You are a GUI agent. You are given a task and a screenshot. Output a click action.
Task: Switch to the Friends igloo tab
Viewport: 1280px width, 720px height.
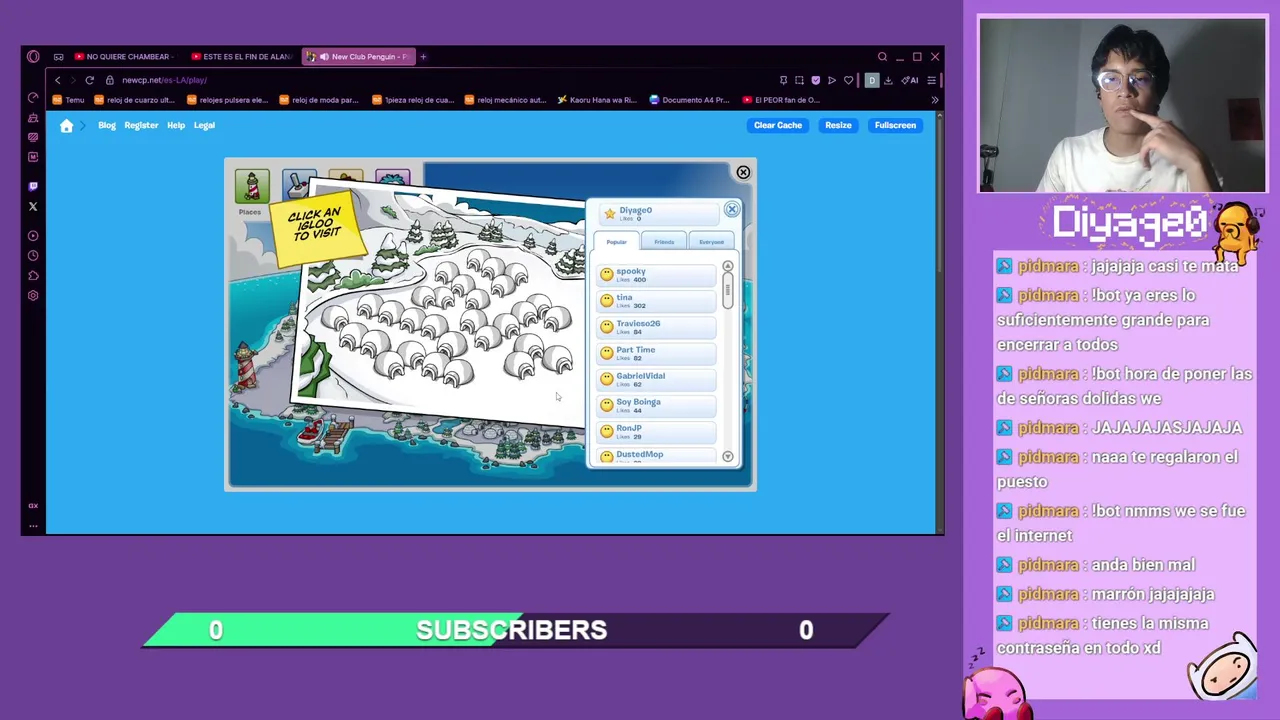point(664,242)
